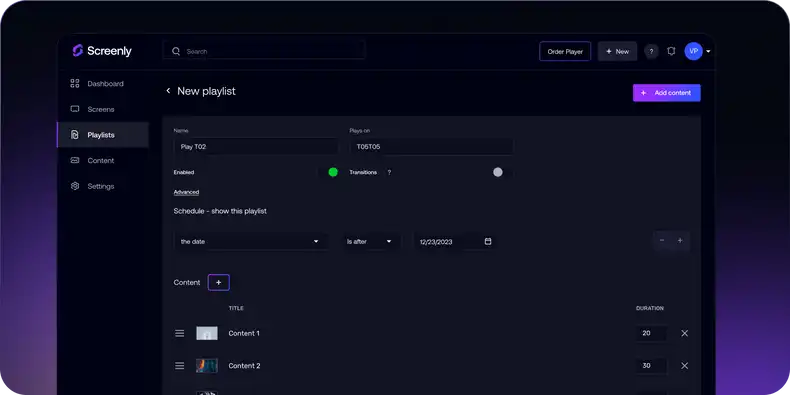Open the 'is after' condition dropdown
Image resolution: width=790 pixels, height=395 pixels.
pyautogui.click(x=370, y=241)
